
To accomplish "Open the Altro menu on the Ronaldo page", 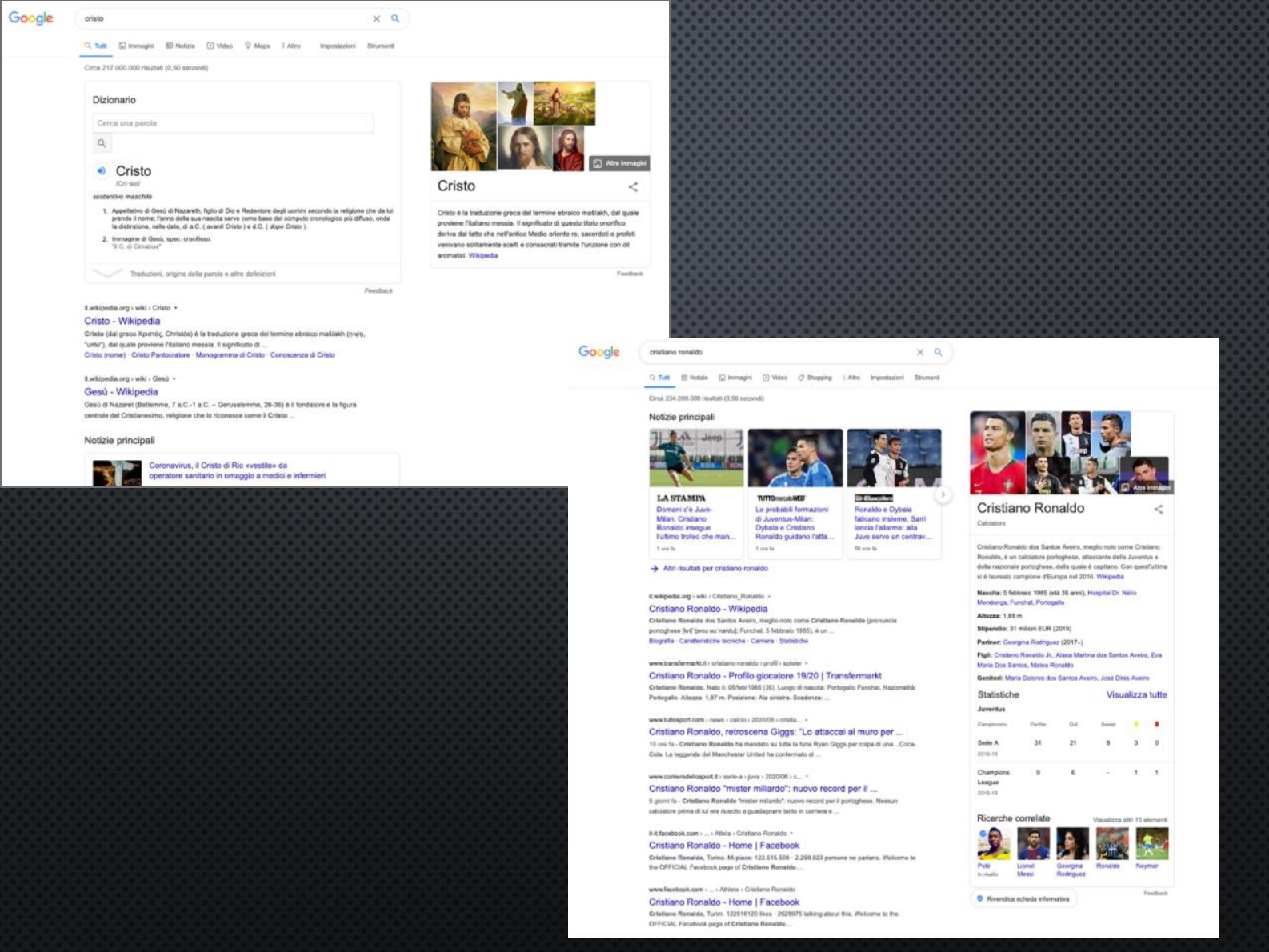I will point(852,378).
